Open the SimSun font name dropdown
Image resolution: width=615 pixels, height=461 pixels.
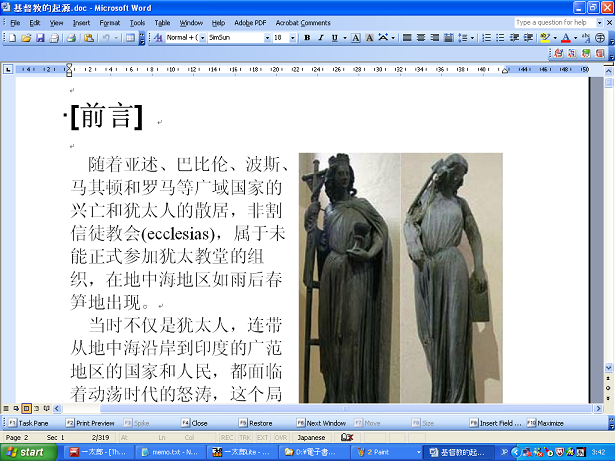click(264, 38)
